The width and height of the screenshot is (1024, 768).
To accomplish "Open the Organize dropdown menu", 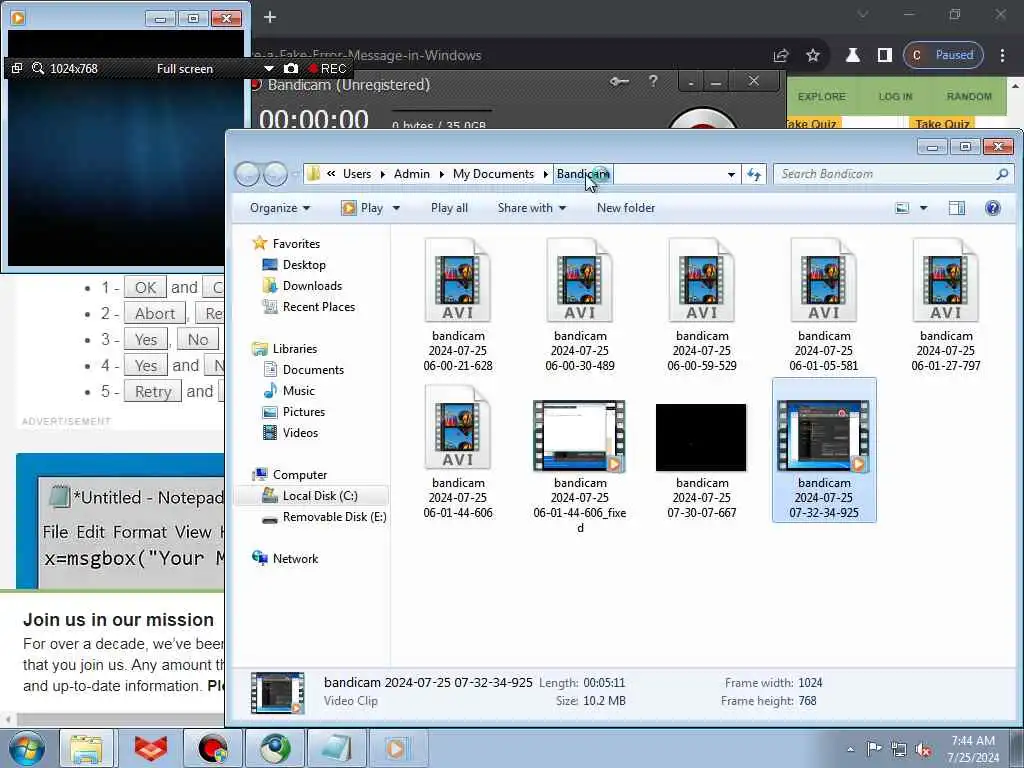I will (280, 208).
